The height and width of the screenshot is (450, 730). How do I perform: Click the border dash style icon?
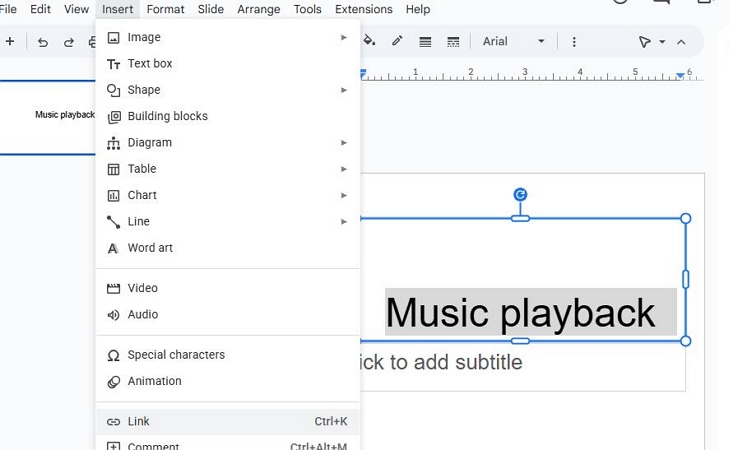(x=453, y=42)
